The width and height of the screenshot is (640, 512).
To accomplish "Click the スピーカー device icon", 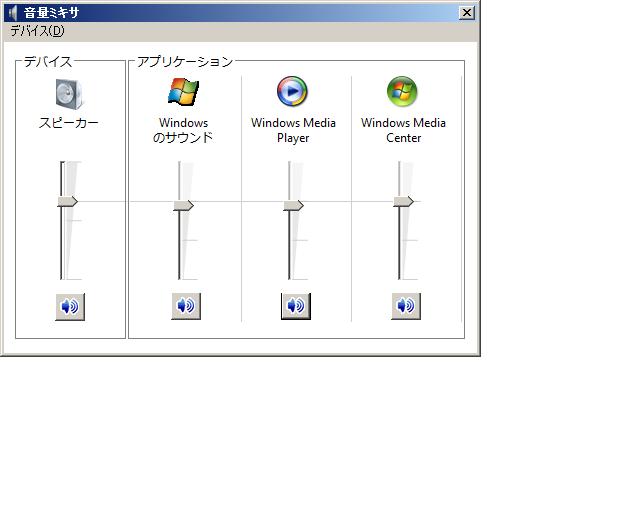I will click(69, 94).
